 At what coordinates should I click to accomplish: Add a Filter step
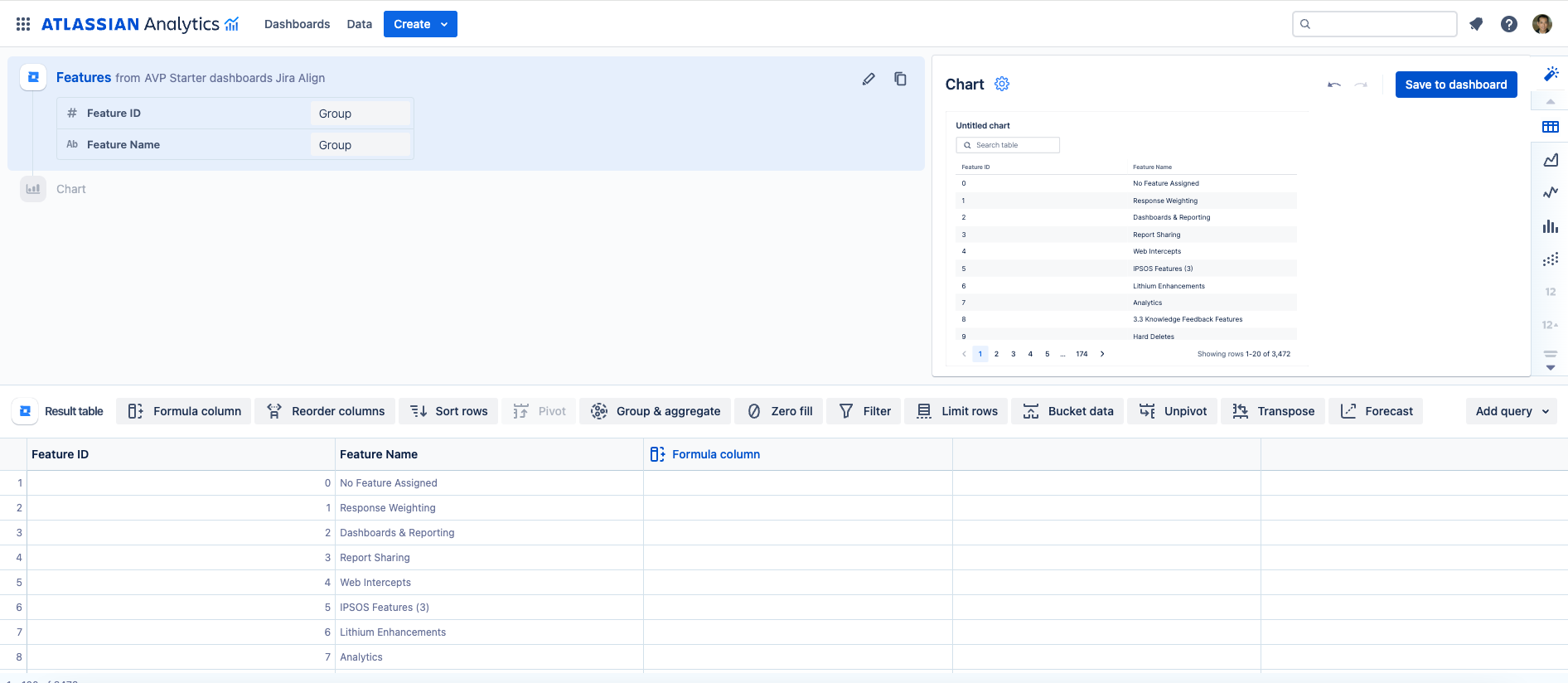(864, 411)
